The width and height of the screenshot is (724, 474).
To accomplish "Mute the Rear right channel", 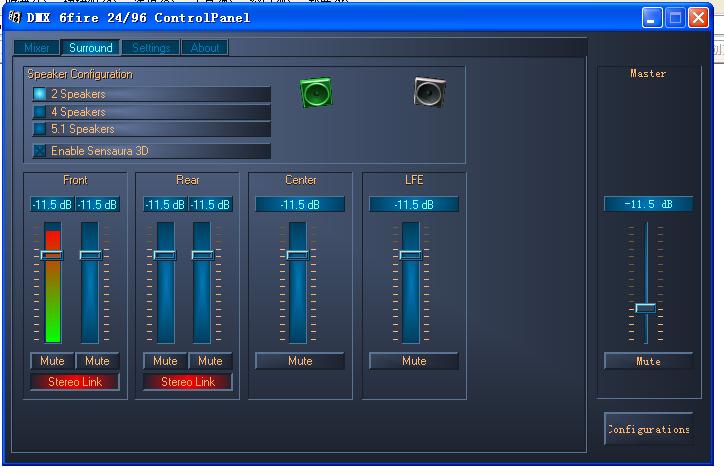I will click(x=210, y=361).
